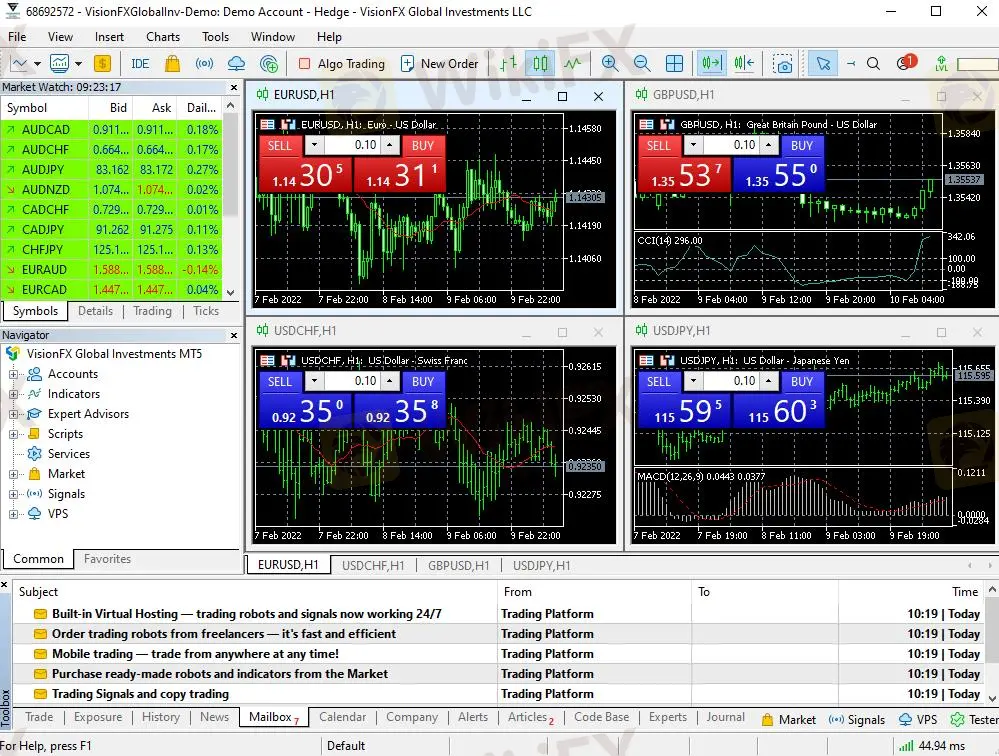Screen dimensions: 999x756
Task: Click the screenshot camera toolbar icon
Action: [782, 64]
